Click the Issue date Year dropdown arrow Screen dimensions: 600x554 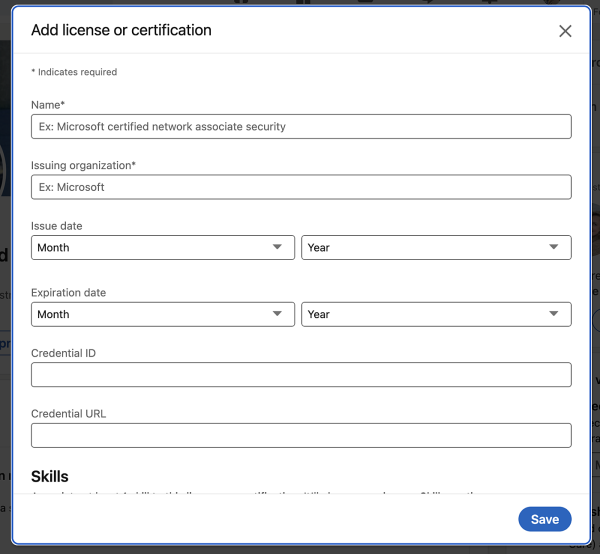tap(554, 247)
